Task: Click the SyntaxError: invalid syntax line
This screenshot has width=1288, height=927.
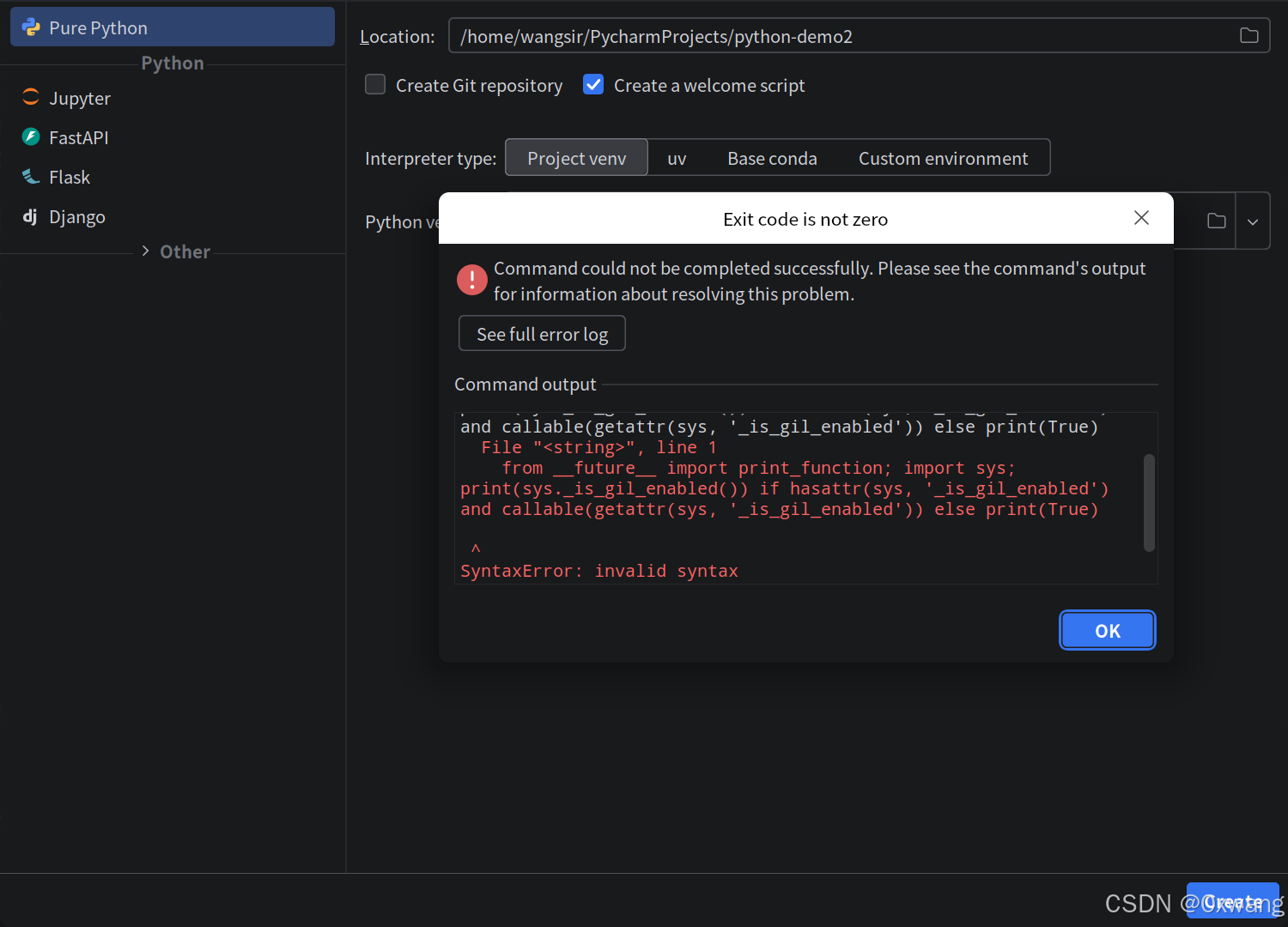Action: point(599,571)
